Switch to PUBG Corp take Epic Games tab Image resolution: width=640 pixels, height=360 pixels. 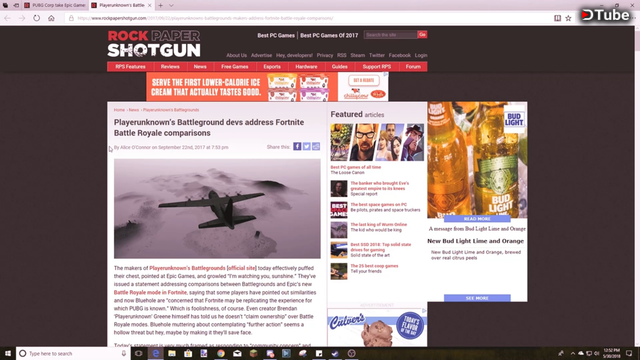(55, 5)
